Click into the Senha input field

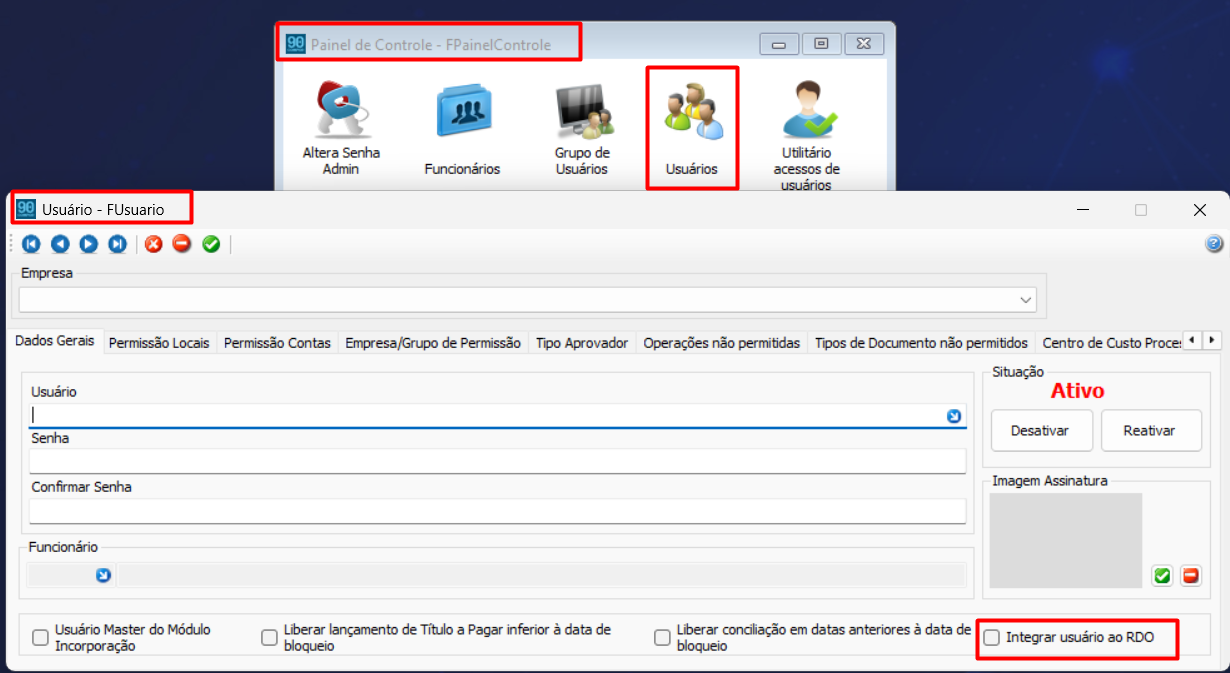497,461
